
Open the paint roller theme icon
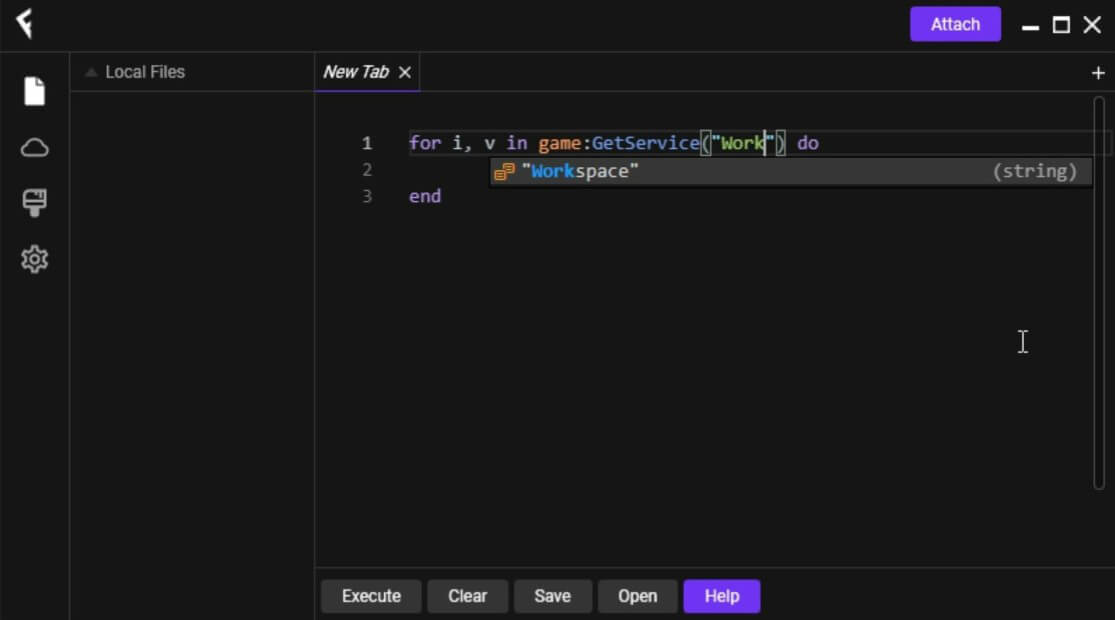point(35,203)
